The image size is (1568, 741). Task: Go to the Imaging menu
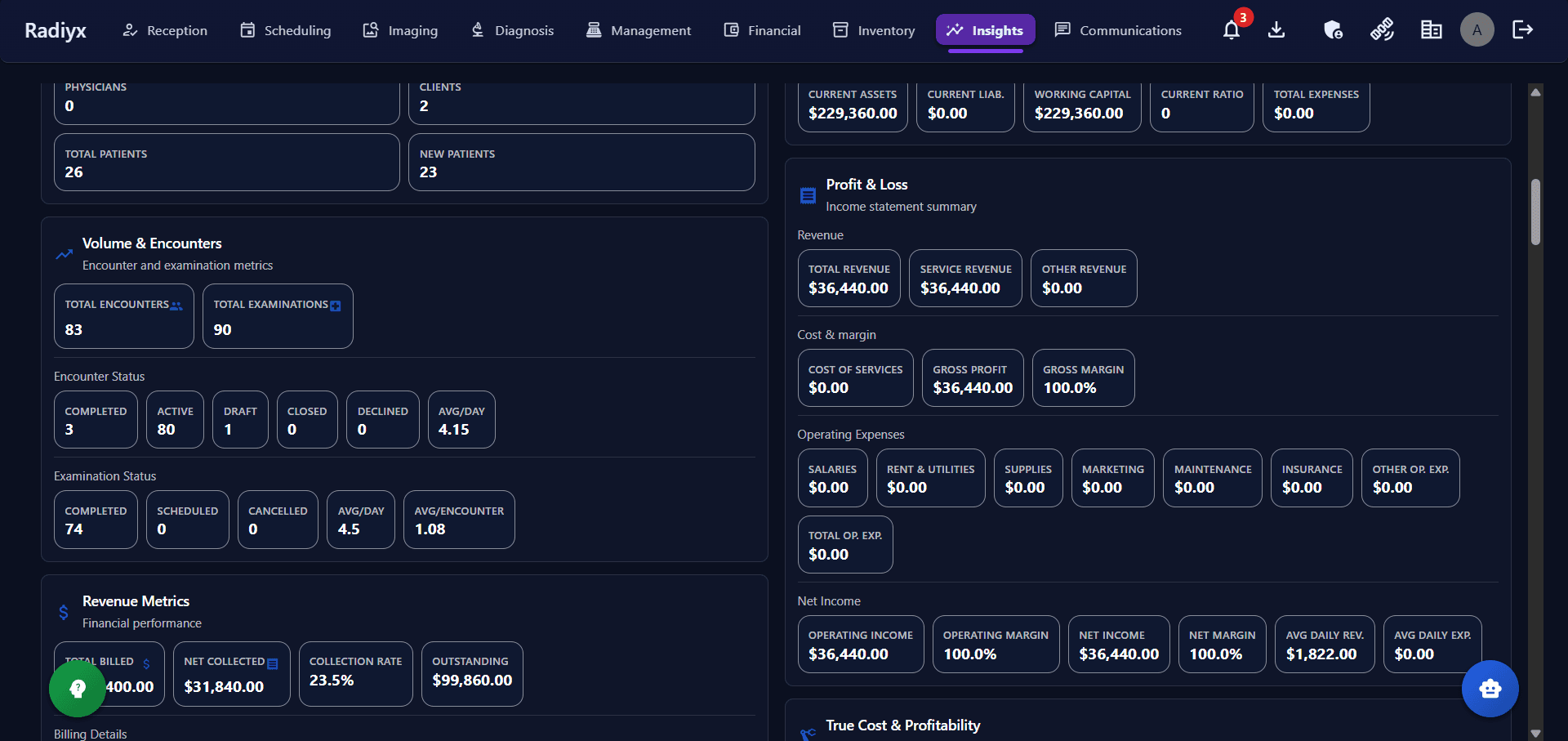(x=400, y=30)
